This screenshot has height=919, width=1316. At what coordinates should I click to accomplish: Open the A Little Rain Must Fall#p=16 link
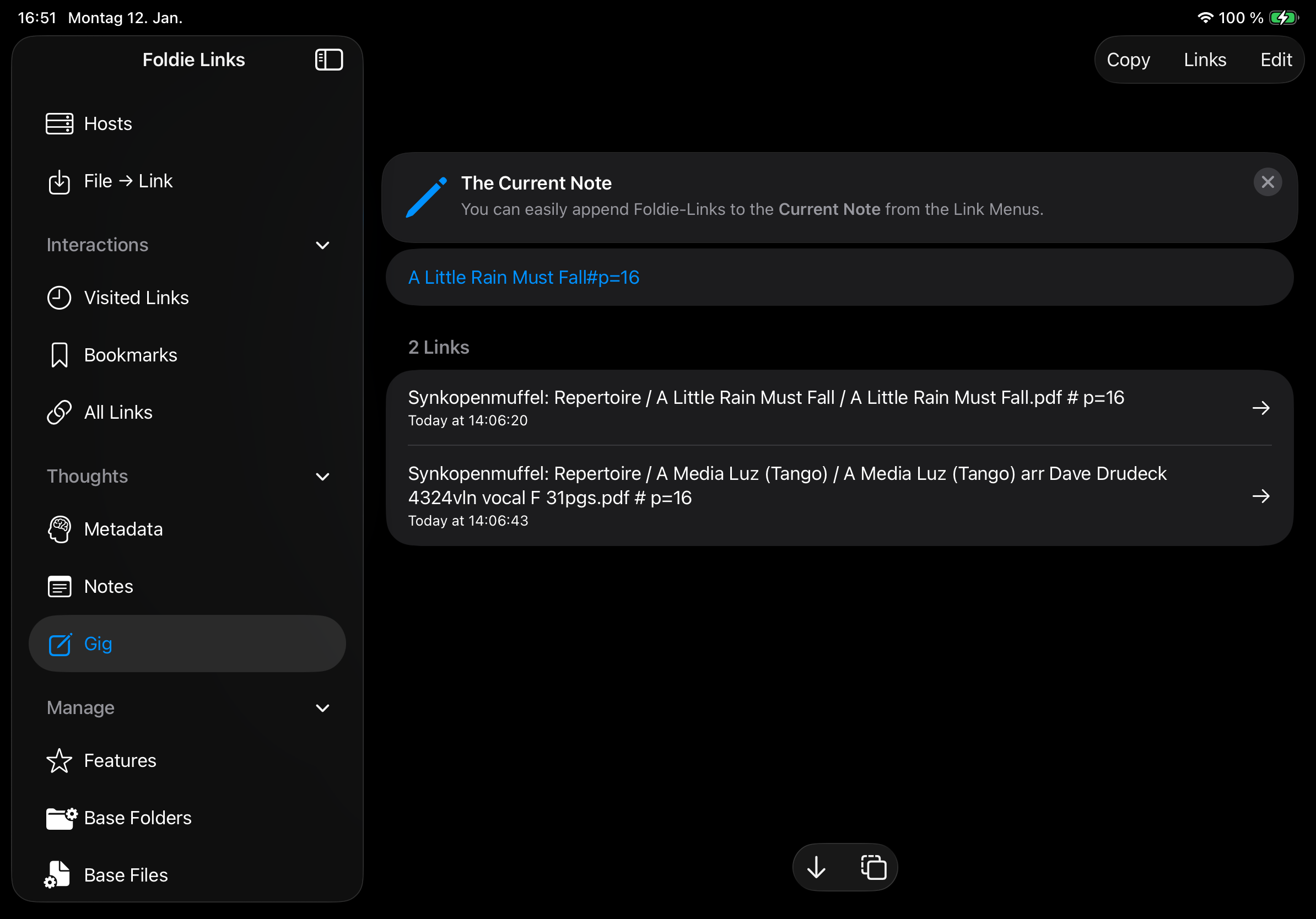pyautogui.click(x=524, y=277)
